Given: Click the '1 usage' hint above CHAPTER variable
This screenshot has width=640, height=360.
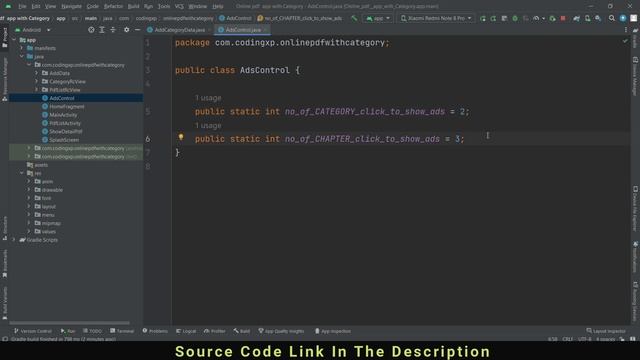Looking at the screenshot, I should click(x=208, y=126).
